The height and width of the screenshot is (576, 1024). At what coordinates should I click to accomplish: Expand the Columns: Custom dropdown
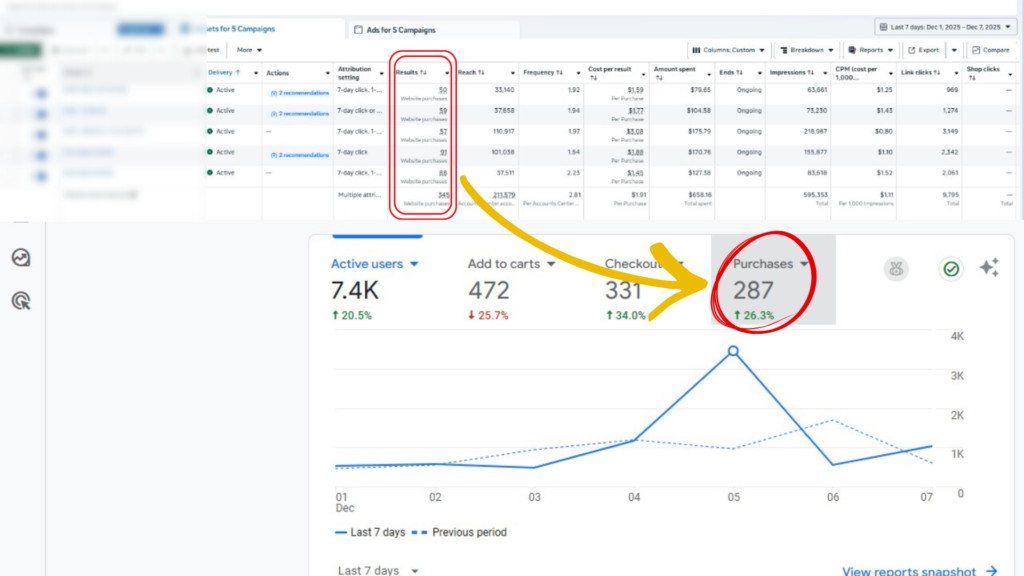point(727,50)
